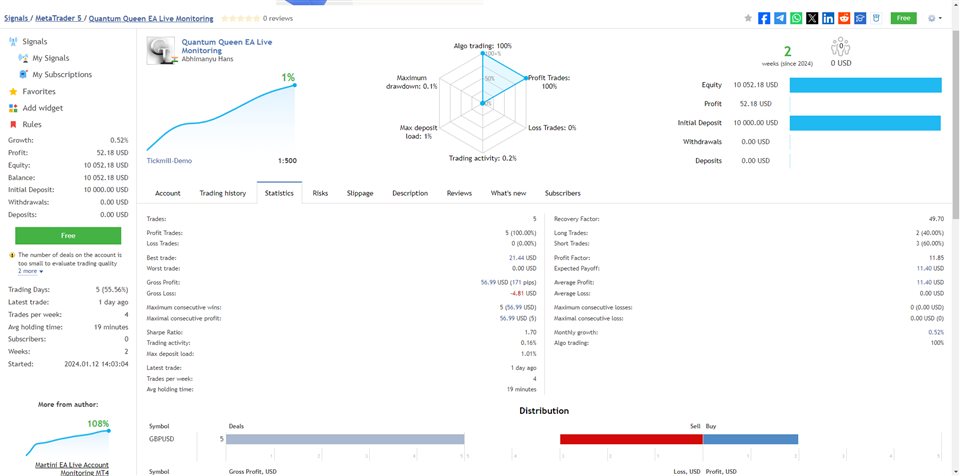Click the Signals breadcrumb link
Viewport: 960px width, 476px height.
16,18
